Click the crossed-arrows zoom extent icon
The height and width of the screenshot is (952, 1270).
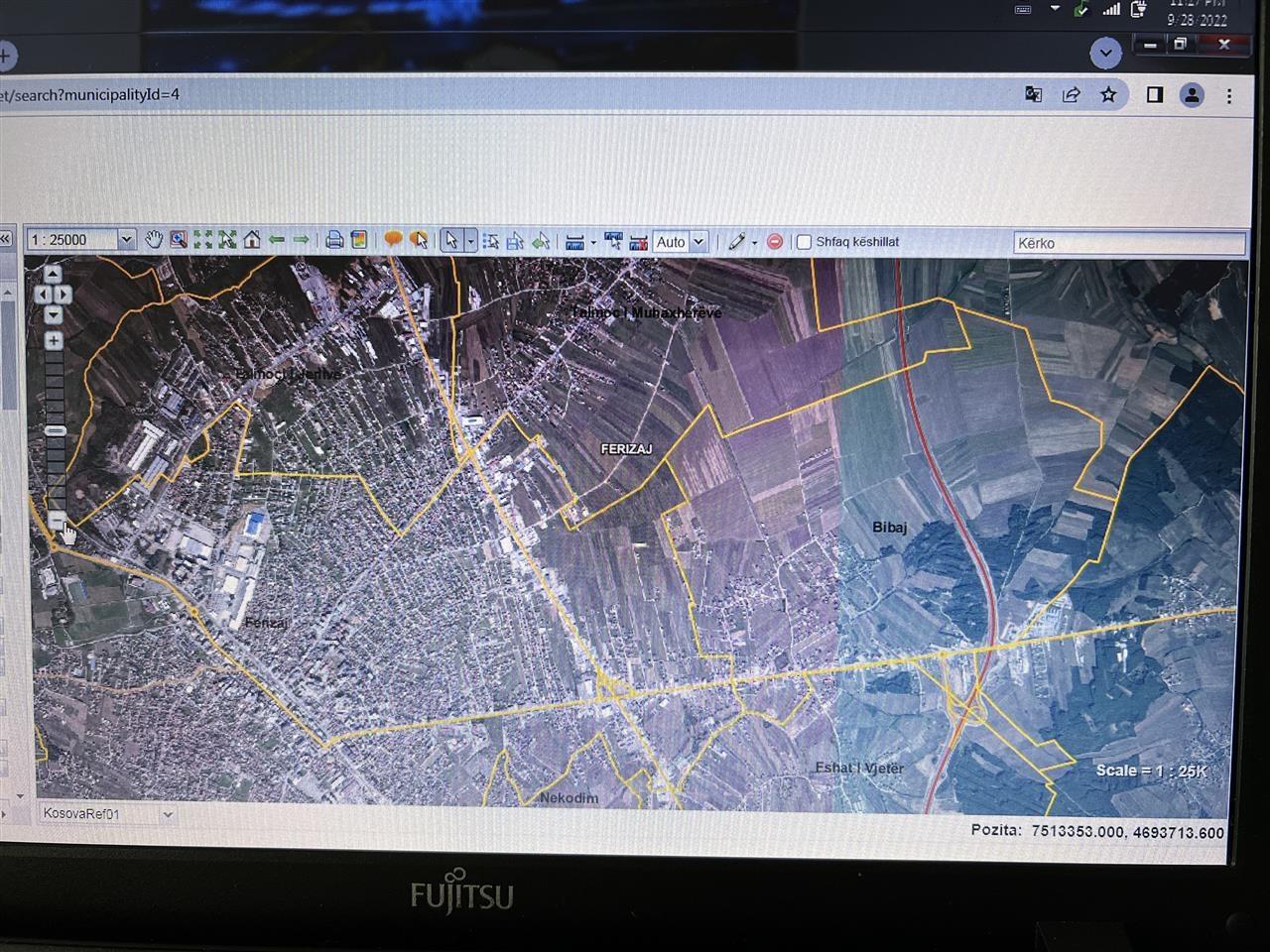(227, 240)
